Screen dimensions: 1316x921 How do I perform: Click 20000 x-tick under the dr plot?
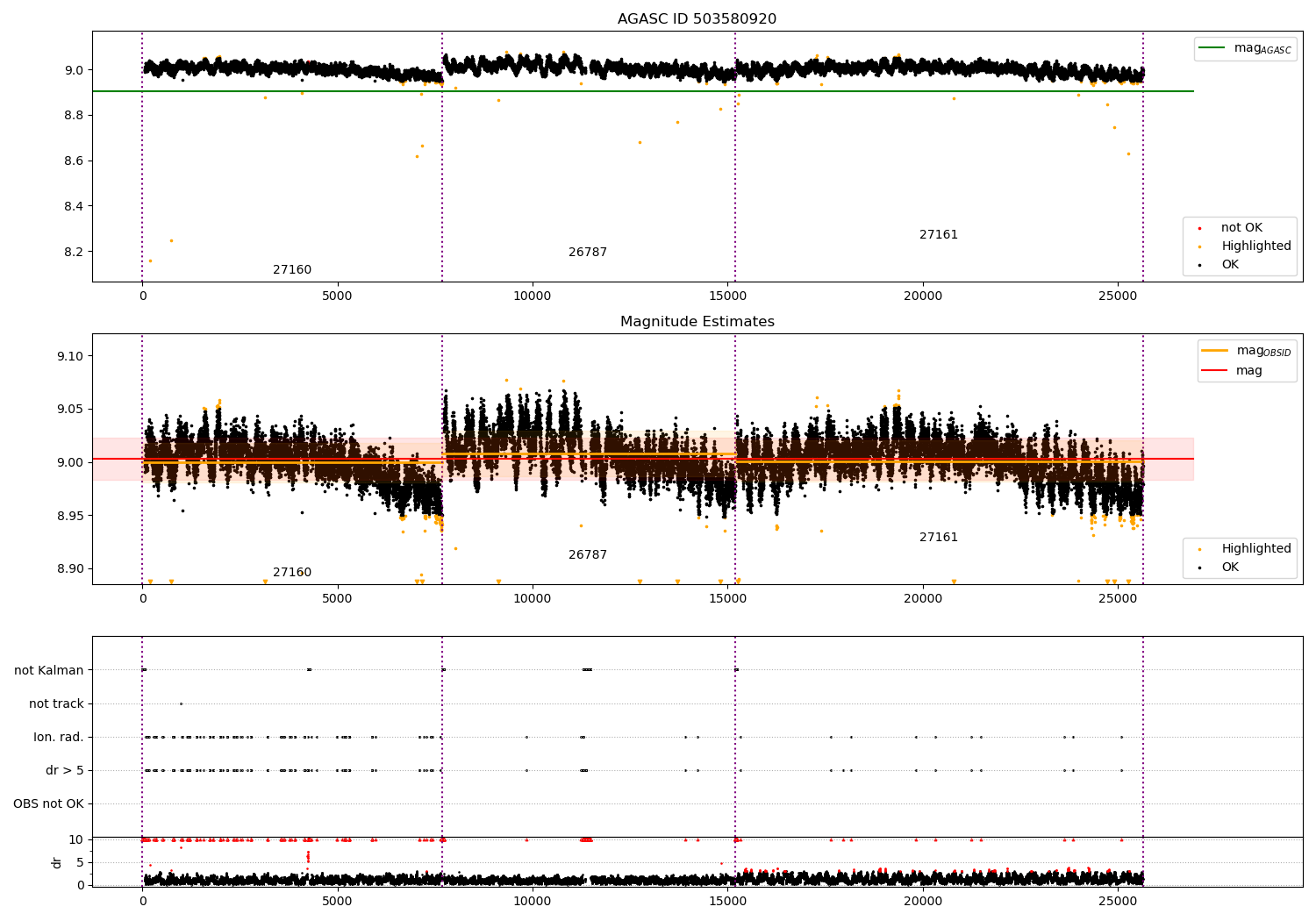(x=923, y=901)
